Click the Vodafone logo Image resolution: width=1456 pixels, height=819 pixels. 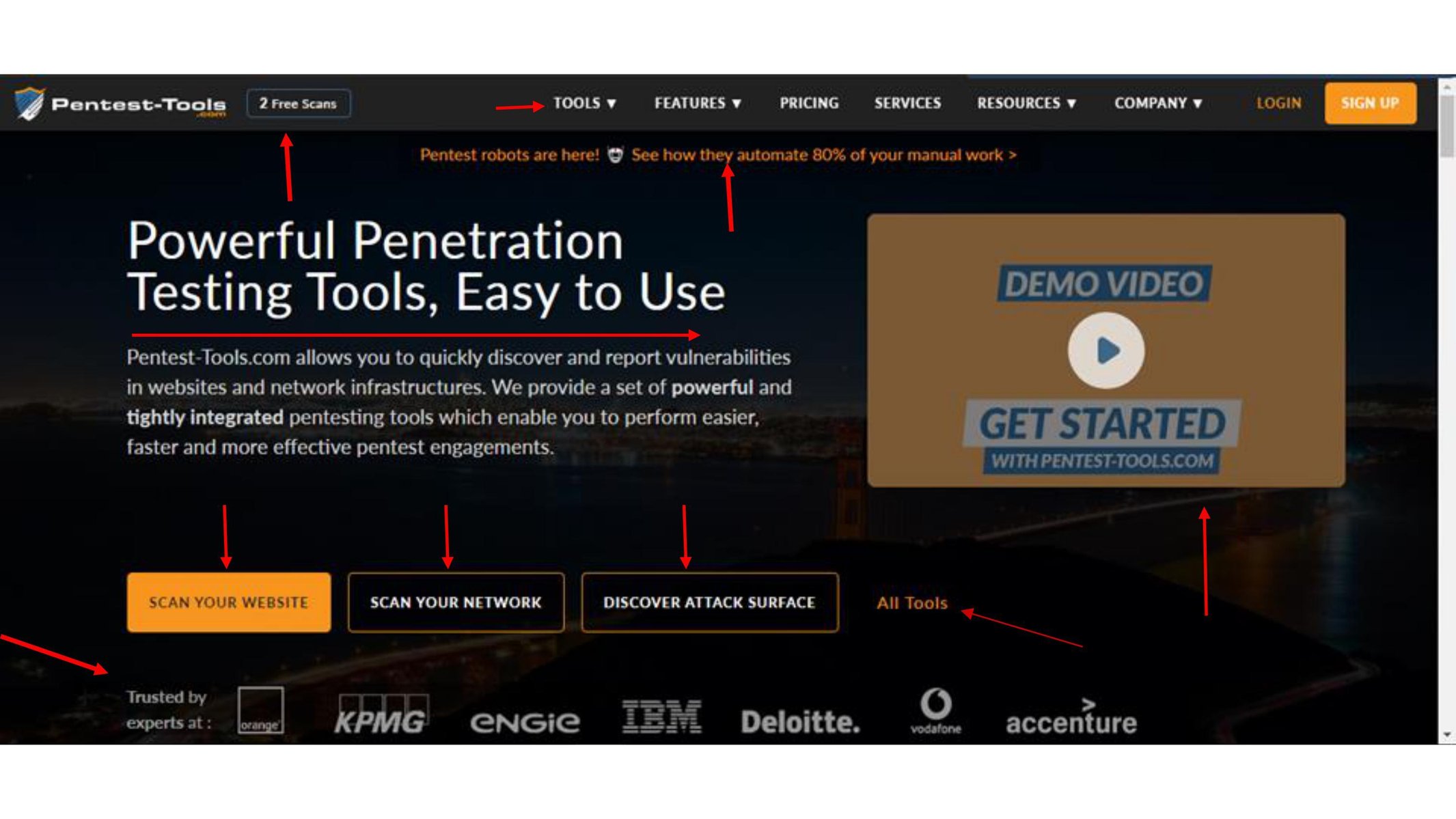click(x=935, y=711)
